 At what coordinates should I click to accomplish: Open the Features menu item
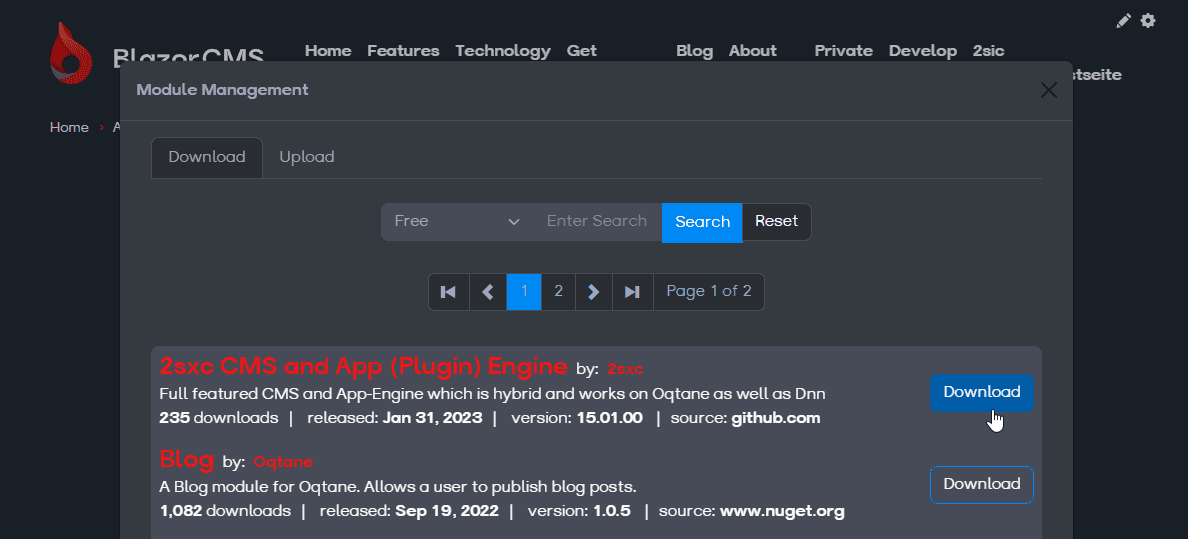tap(403, 51)
